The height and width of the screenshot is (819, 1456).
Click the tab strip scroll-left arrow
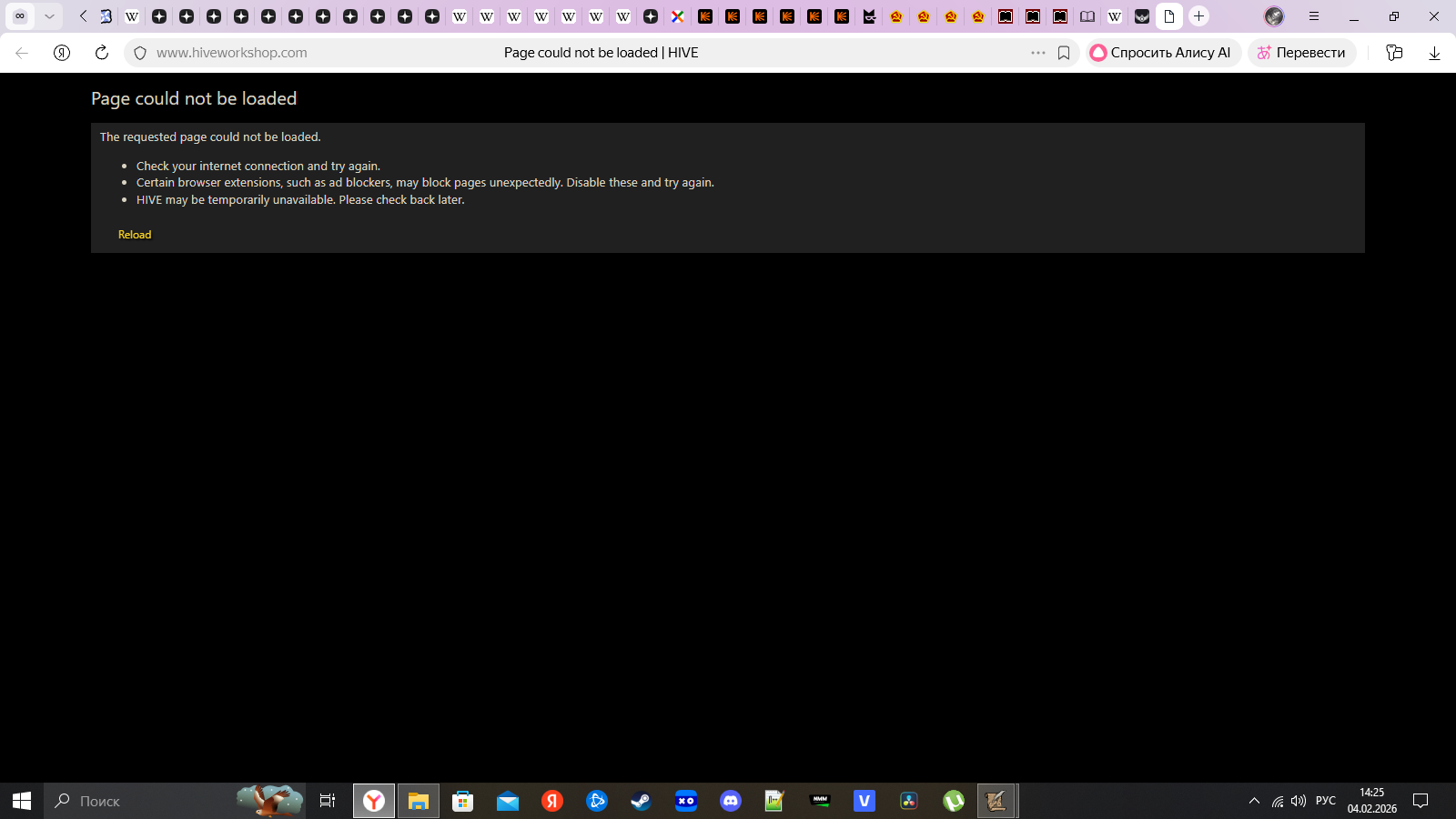(x=83, y=16)
